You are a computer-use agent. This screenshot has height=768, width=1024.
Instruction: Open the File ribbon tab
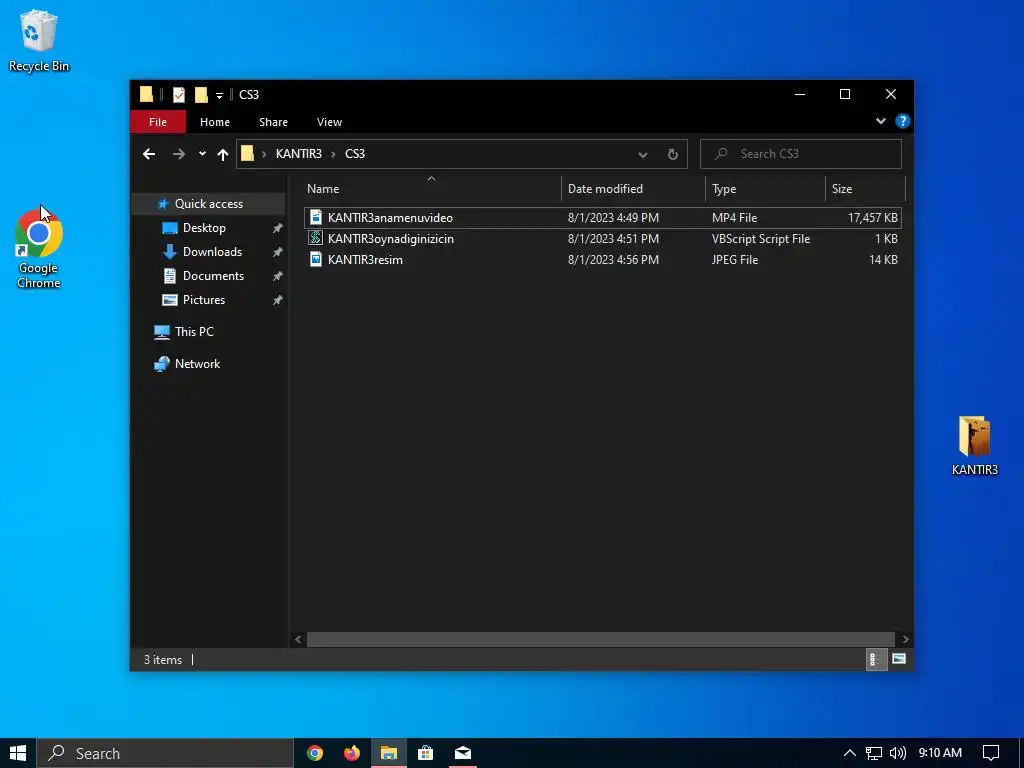(x=157, y=122)
